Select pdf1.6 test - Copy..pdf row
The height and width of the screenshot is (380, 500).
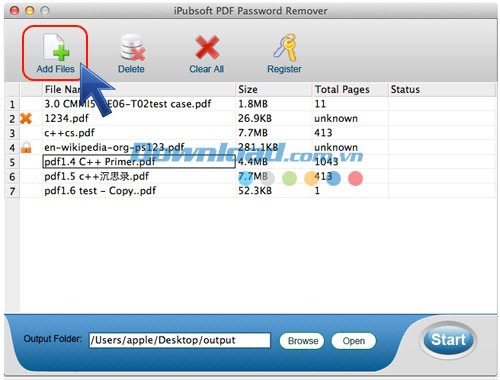click(x=250, y=191)
